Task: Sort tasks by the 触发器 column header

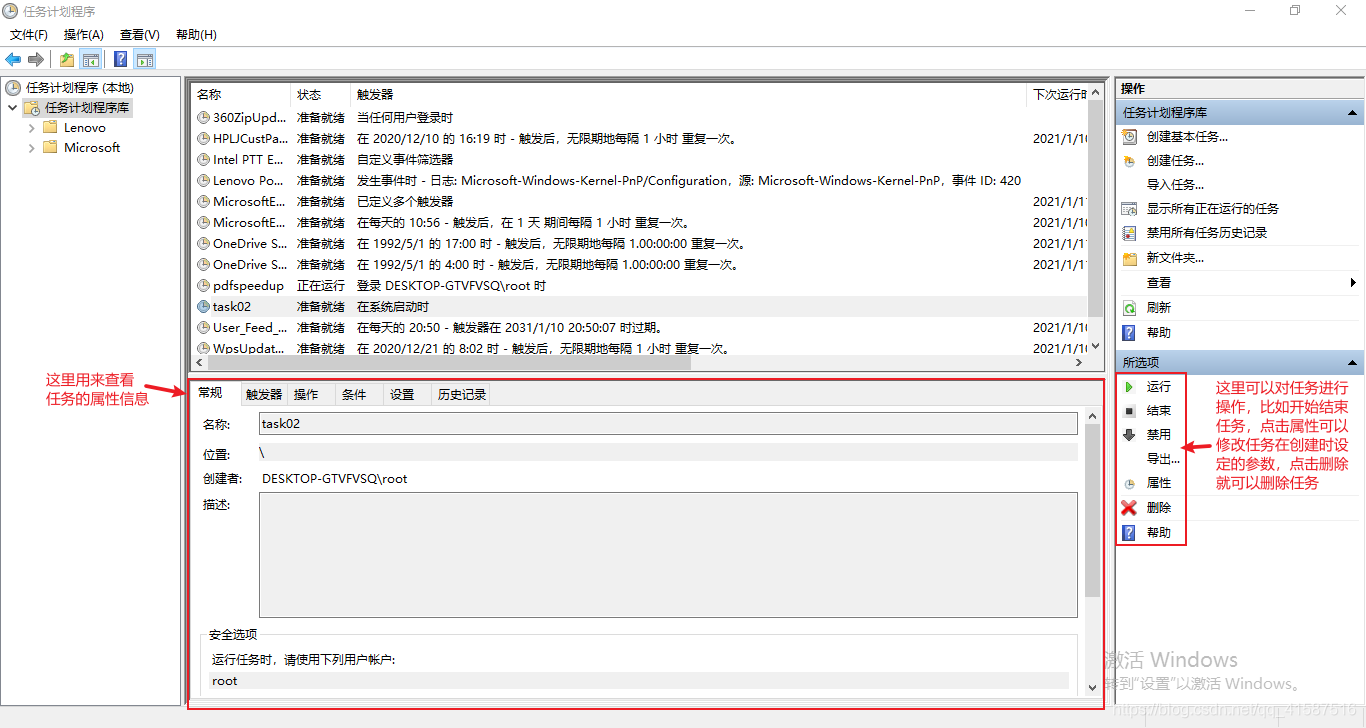Action: pyautogui.click(x=689, y=95)
